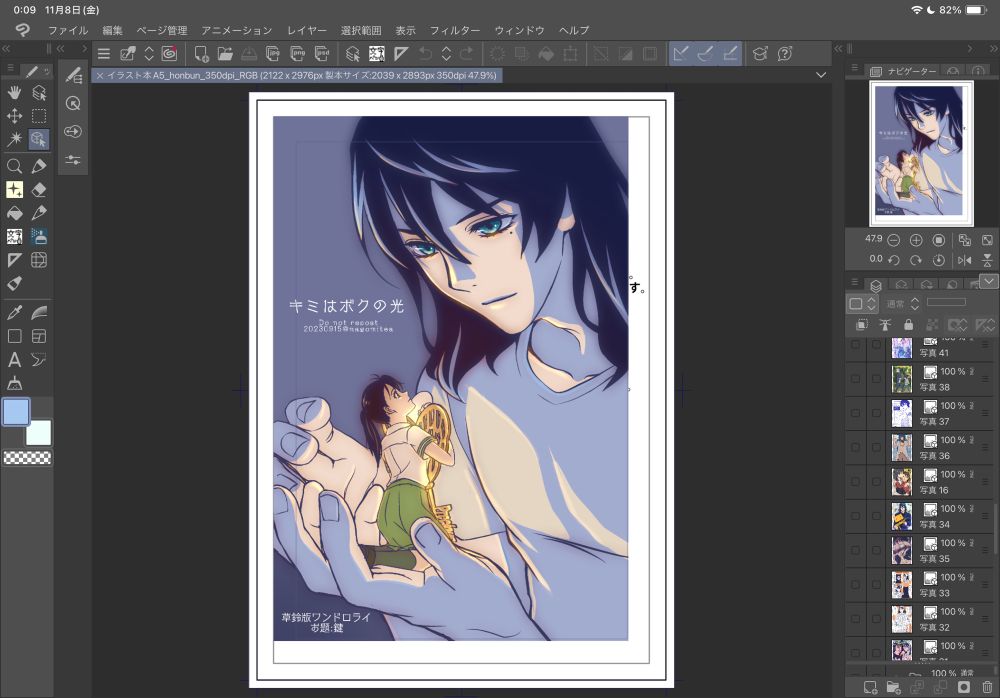This screenshot has width=1000, height=698.
Task: Select the Figure rectangle tool
Action: pyautogui.click(x=14, y=336)
